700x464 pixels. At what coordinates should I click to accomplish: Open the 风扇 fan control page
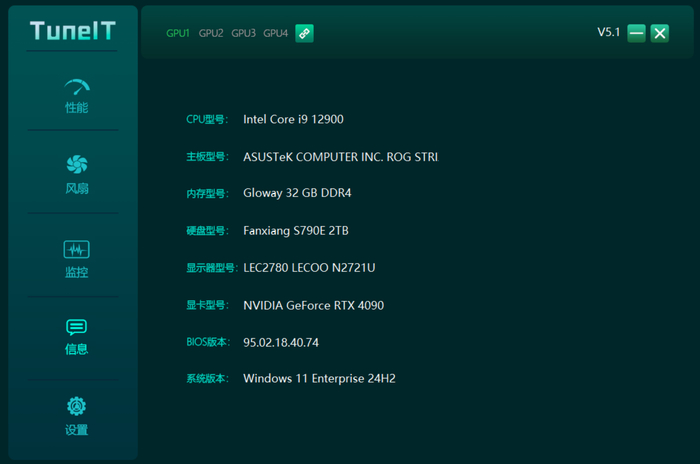click(77, 165)
